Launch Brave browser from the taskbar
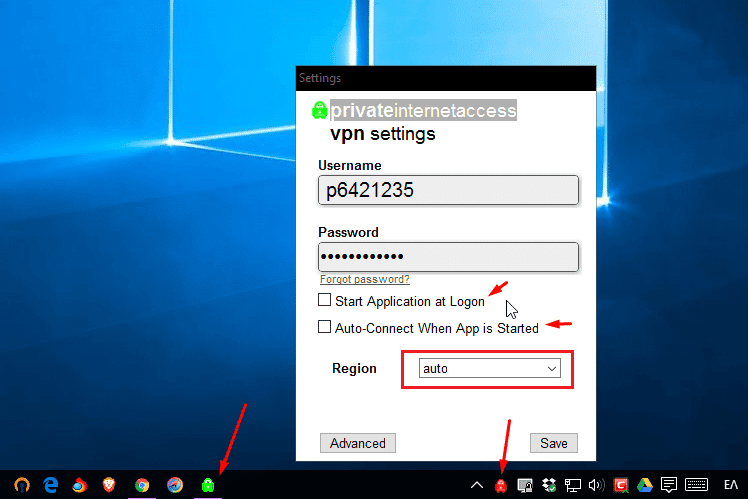The height and width of the screenshot is (499, 748). [x=109, y=485]
